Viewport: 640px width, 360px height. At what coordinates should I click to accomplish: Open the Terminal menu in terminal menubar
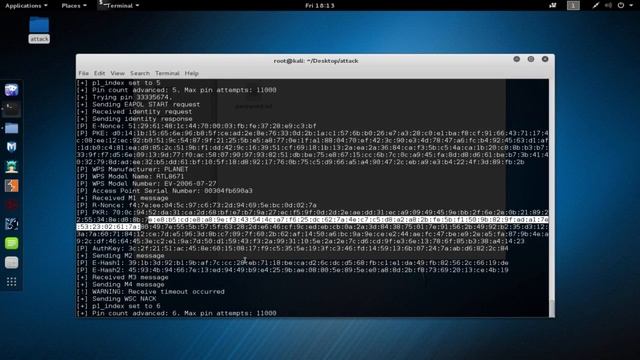pos(167,73)
